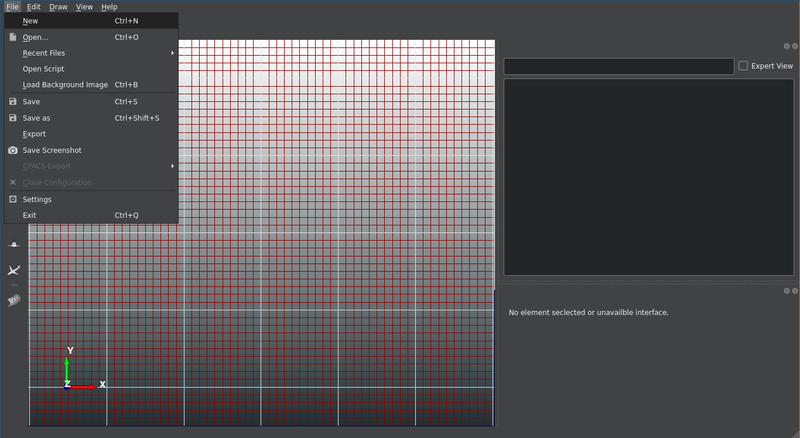Click the front view aircraft icon
Viewport: 800px width, 438px height.
[x=14, y=244]
